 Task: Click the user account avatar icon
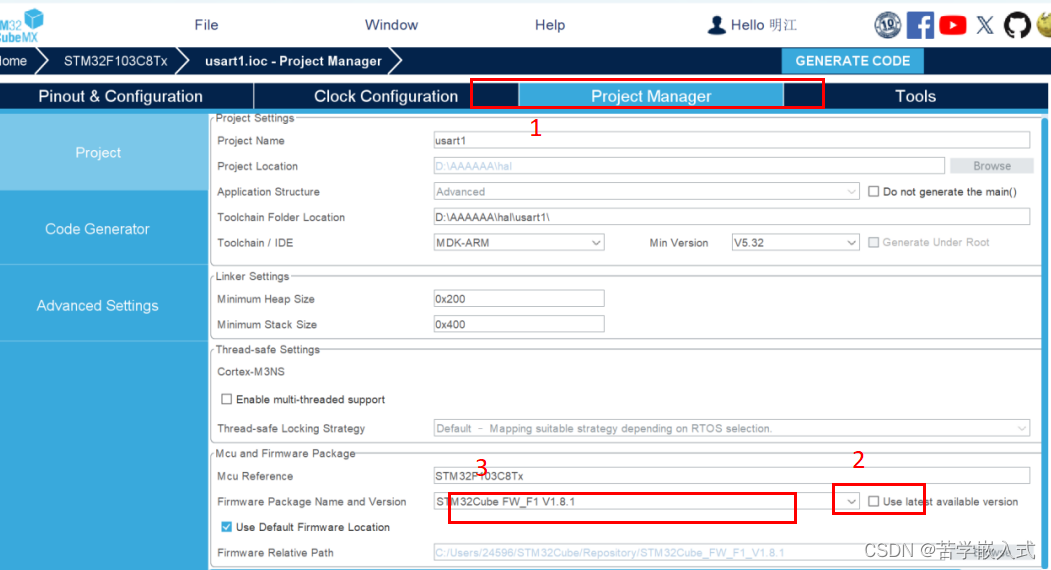coord(717,25)
